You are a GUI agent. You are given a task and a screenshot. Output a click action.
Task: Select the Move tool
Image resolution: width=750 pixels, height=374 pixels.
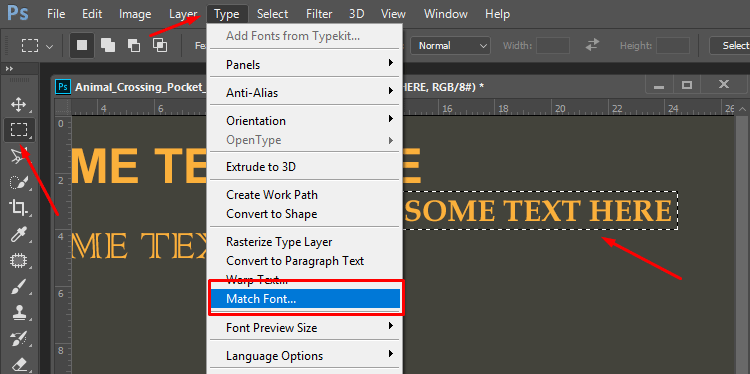tap(19, 104)
